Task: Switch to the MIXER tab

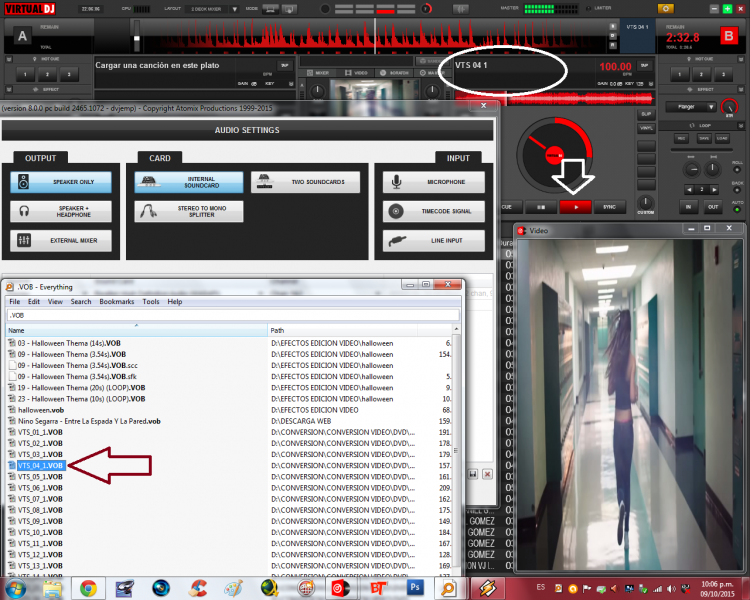Action: click(318, 73)
